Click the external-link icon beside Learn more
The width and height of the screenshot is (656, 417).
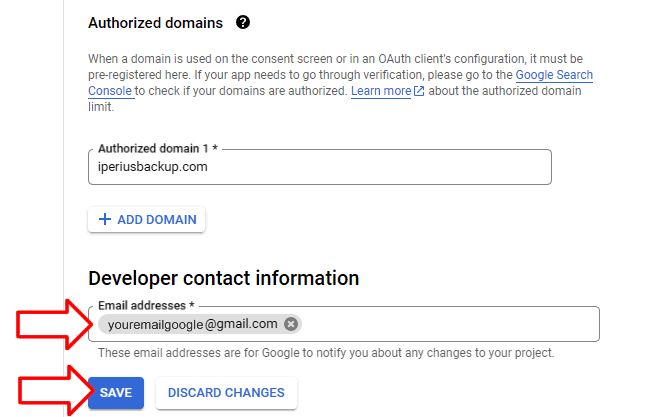click(419, 91)
